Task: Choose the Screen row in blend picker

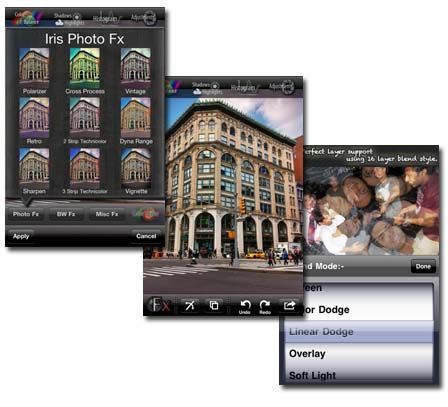Action: [368, 290]
